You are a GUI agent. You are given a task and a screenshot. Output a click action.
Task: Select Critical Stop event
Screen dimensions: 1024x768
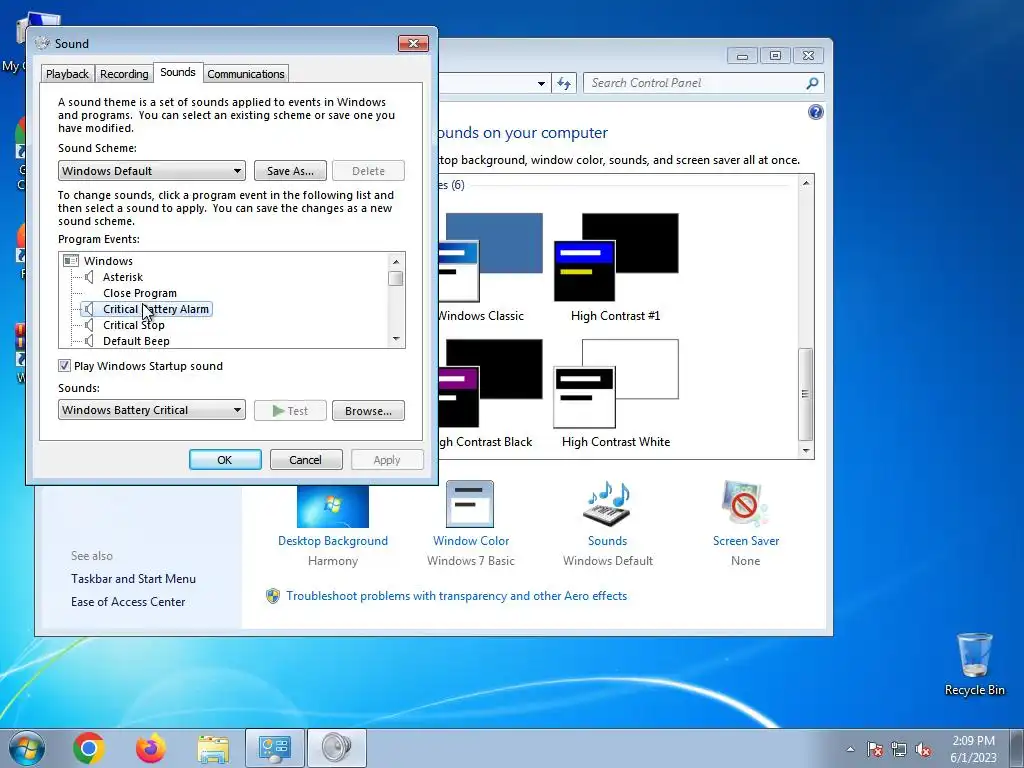[x=134, y=325]
